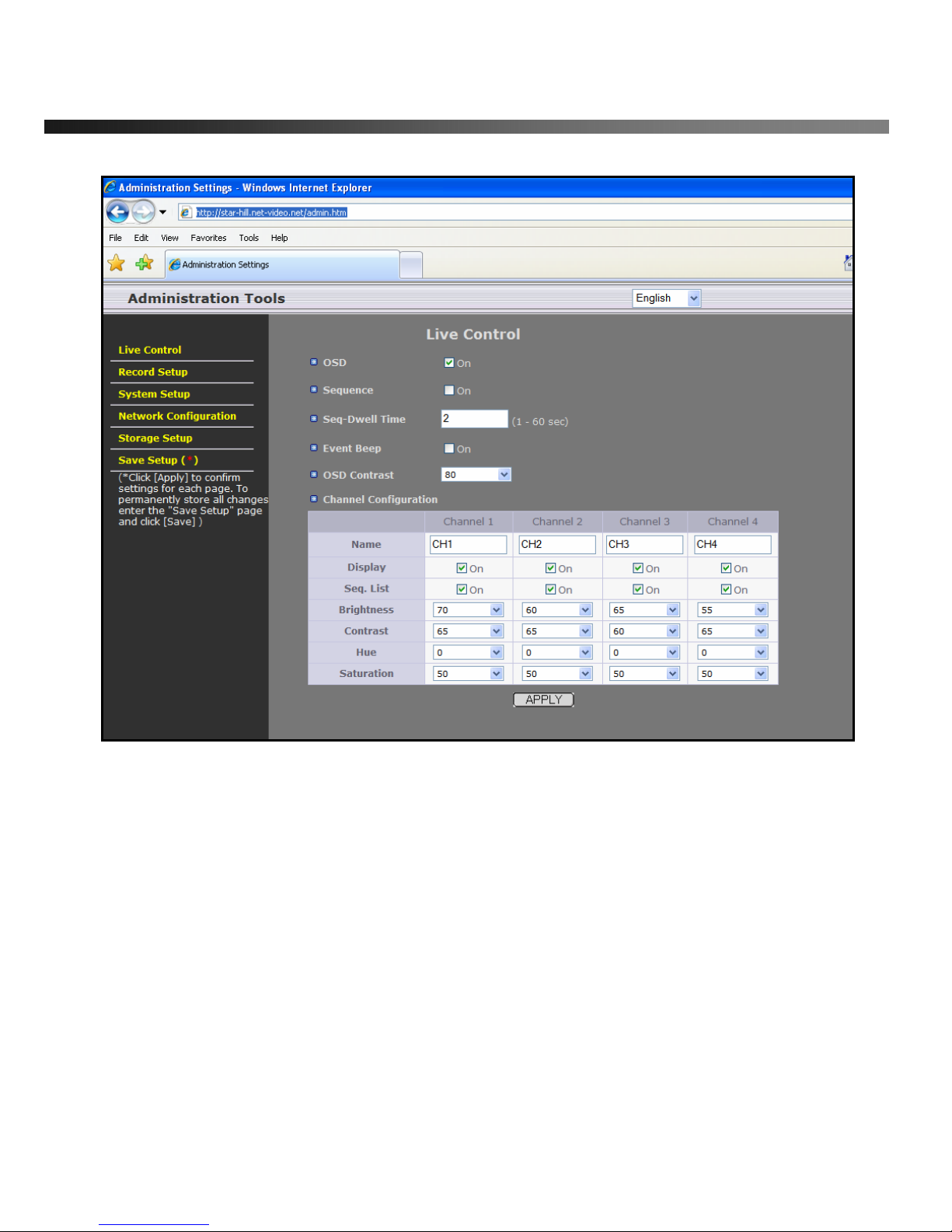This screenshot has width=952, height=1232.
Task: Open Channel 1 Hue dropdown
Action: click(x=469, y=652)
